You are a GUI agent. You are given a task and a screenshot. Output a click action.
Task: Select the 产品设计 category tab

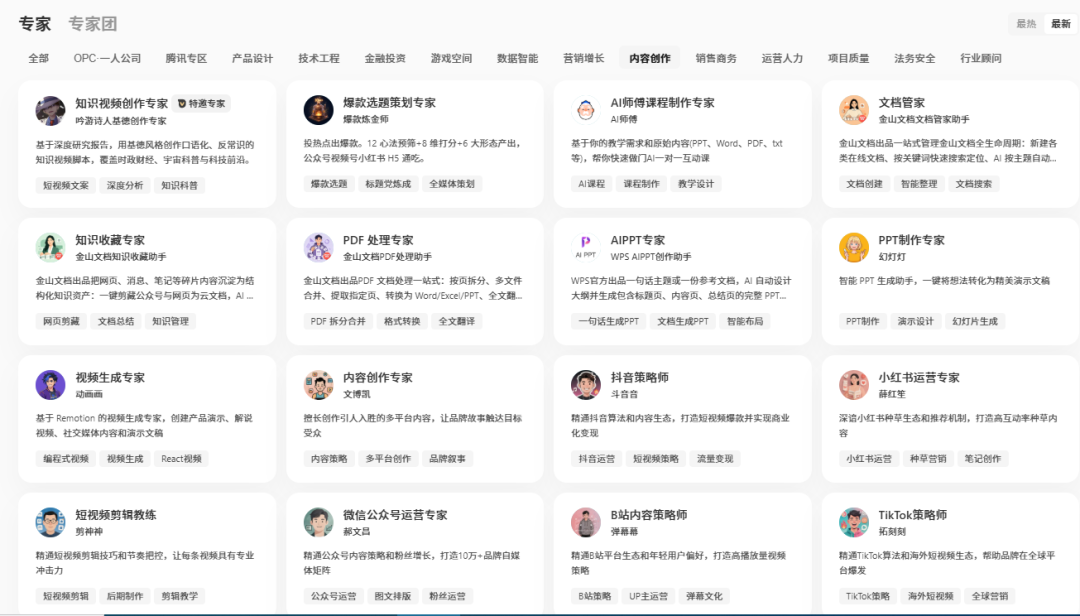[x=253, y=58]
